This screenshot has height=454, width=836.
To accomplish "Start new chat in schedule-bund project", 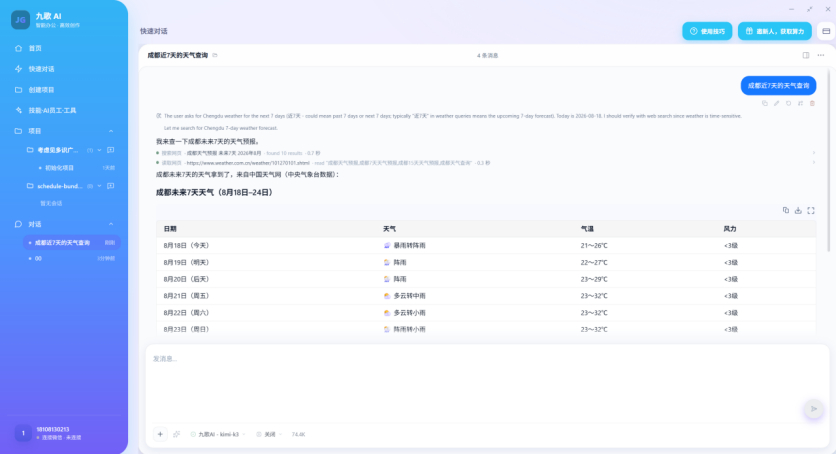I will (x=110, y=186).
